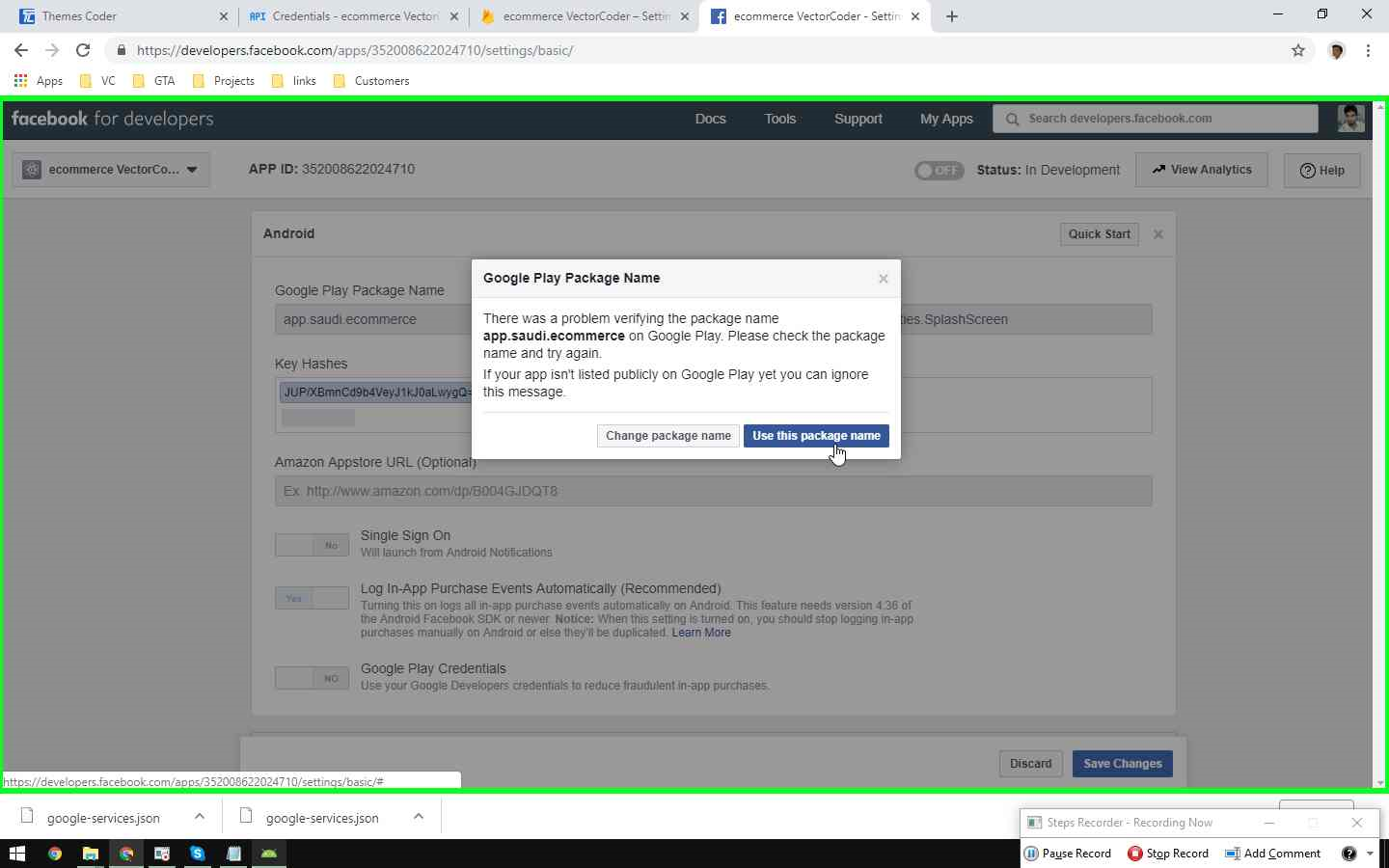Open Steps Recorder help icon
The height and width of the screenshot is (868, 1389).
tap(1348, 854)
